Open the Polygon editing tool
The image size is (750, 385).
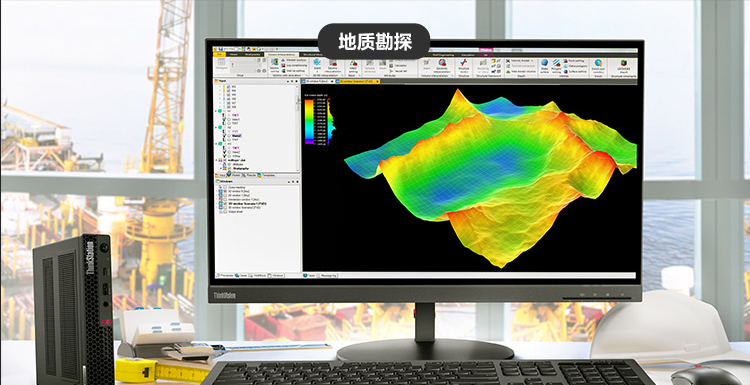point(556,62)
